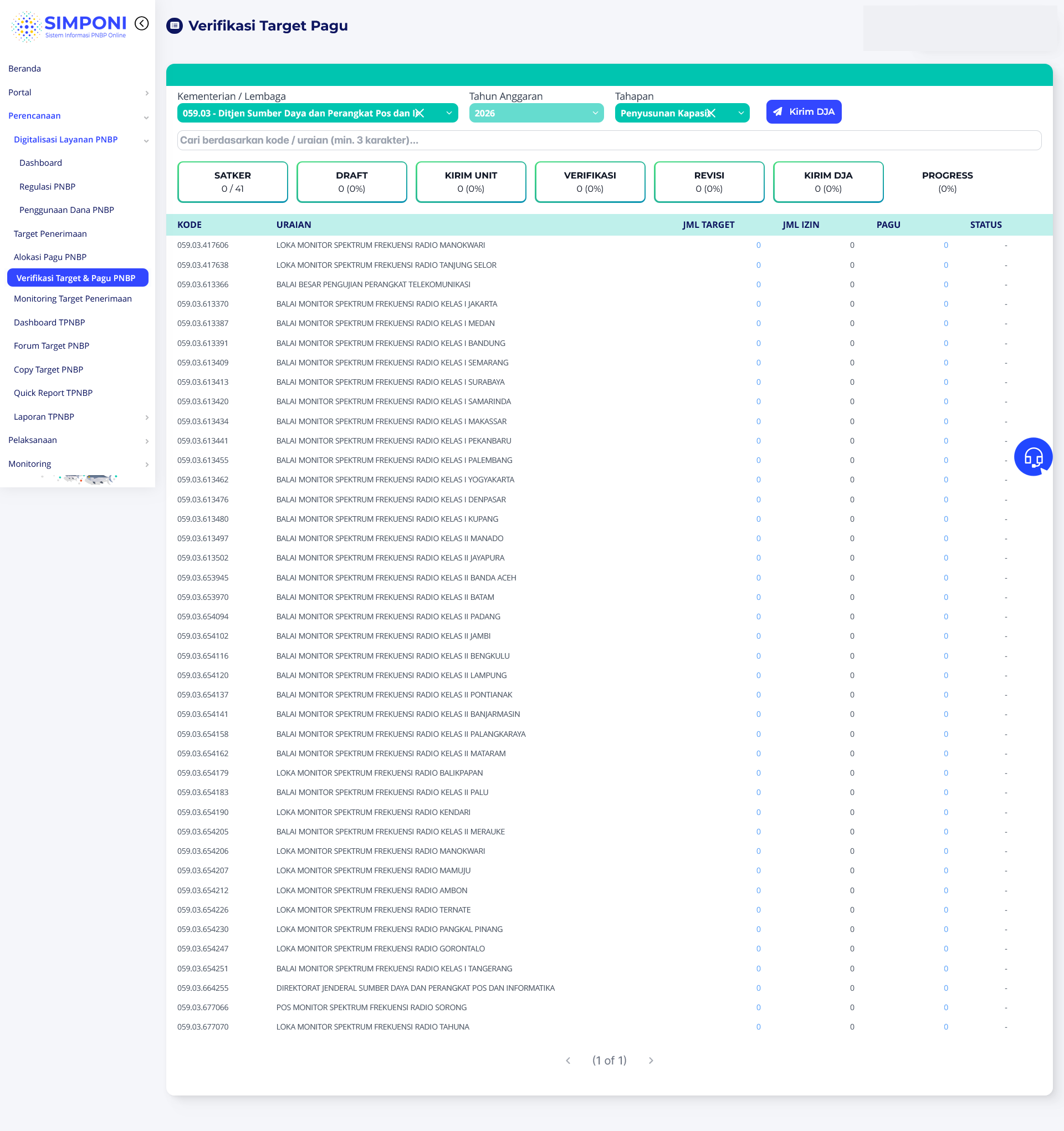This screenshot has width=1064, height=1131.
Task: Open the Tahun Anggaran 2026 dropdown
Action: (536, 113)
